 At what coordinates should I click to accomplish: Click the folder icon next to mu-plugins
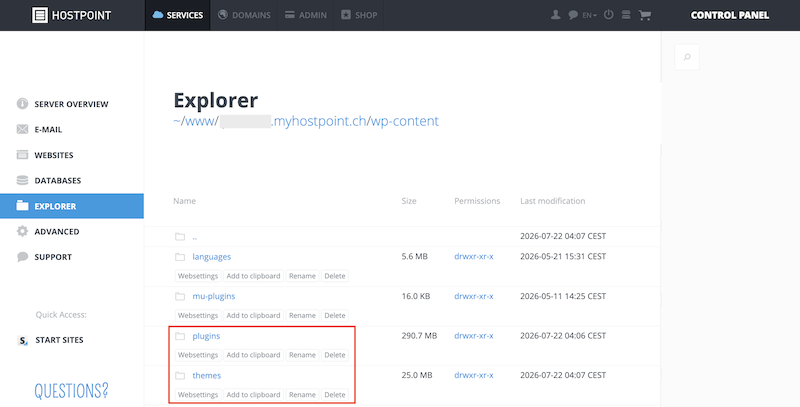click(x=180, y=296)
